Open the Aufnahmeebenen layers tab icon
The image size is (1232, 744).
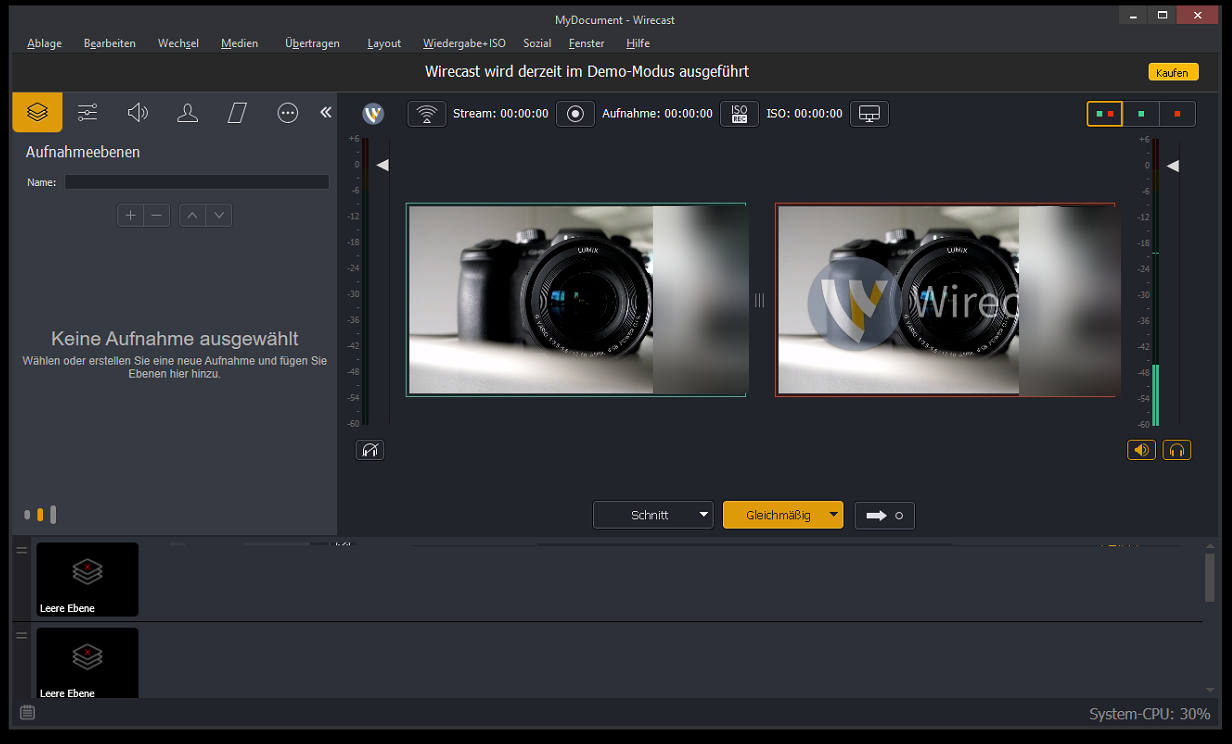coord(37,113)
